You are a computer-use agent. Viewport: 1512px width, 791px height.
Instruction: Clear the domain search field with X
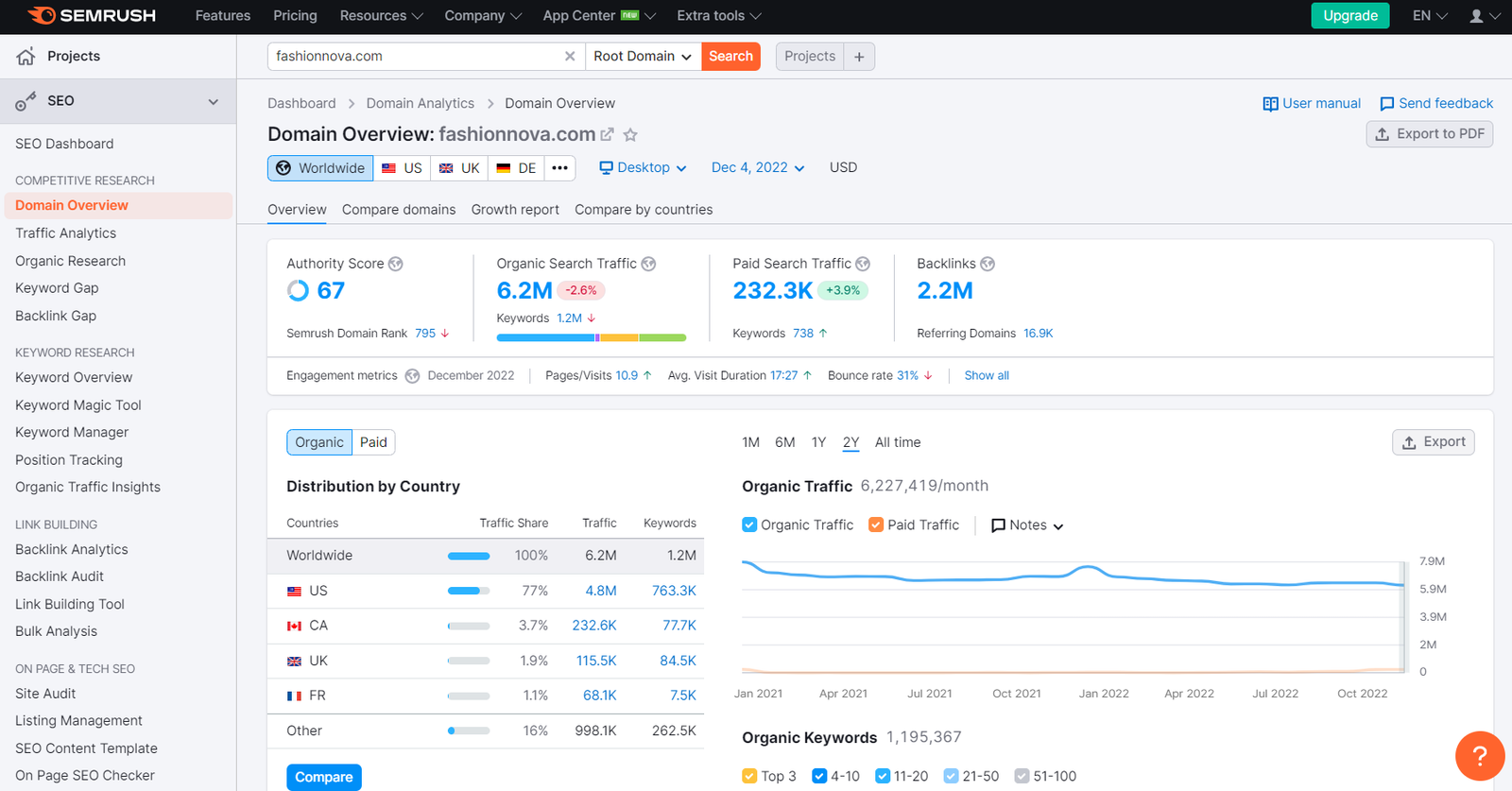click(570, 57)
